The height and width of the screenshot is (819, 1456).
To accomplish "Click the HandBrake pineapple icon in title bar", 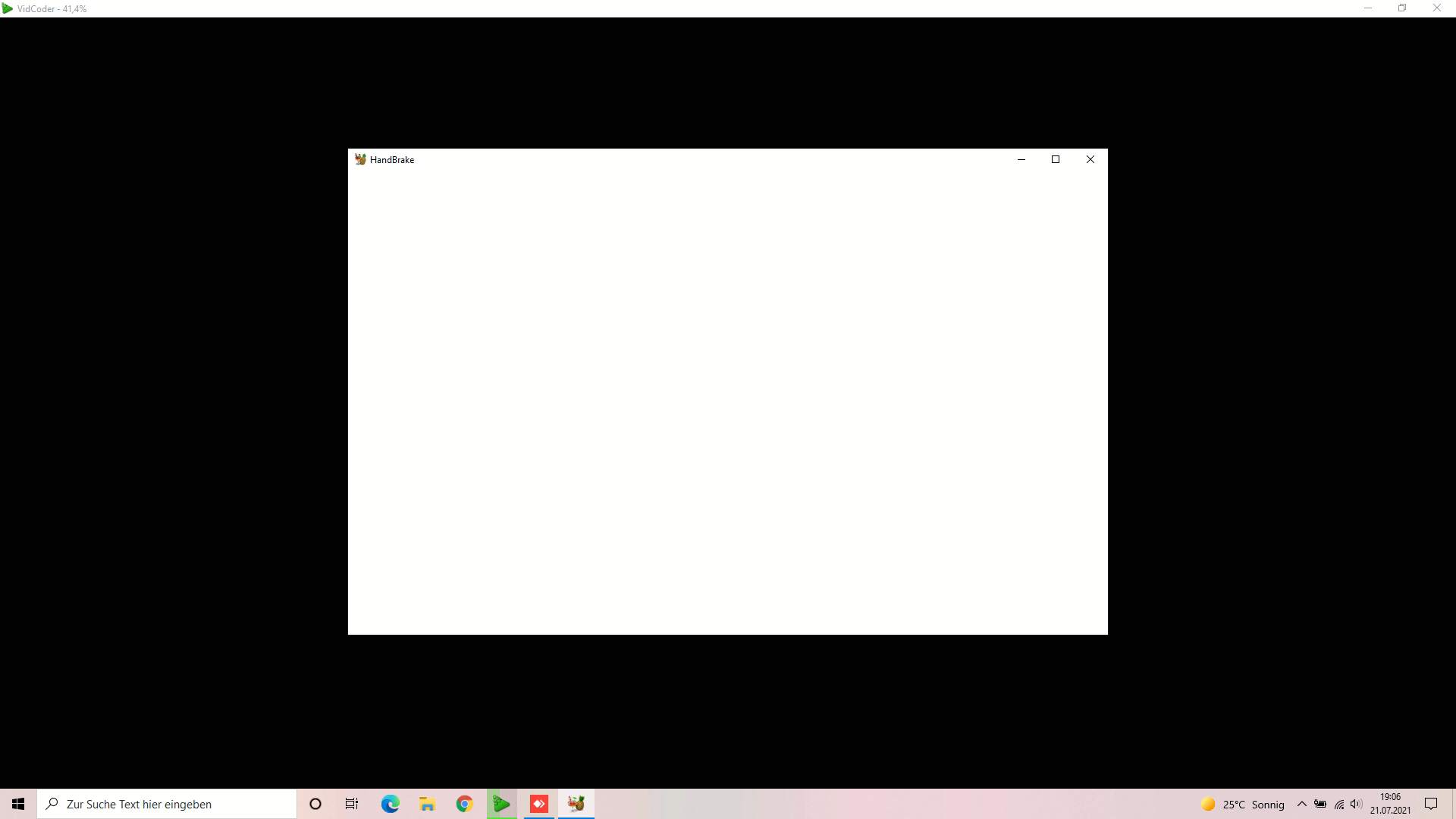I will coord(360,159).
